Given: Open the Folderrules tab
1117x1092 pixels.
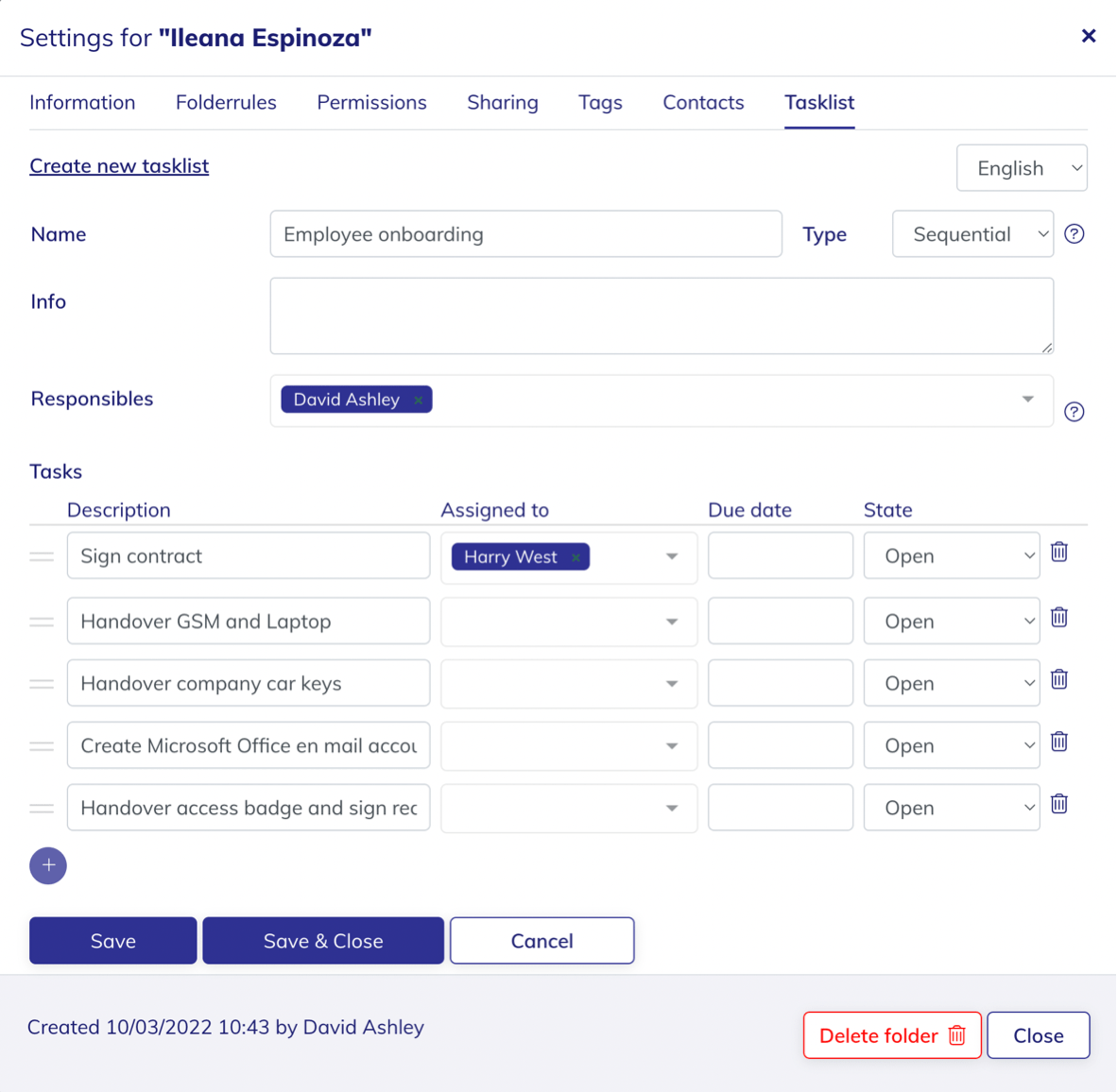Looking at the screenshot, I should pos(226,102).
